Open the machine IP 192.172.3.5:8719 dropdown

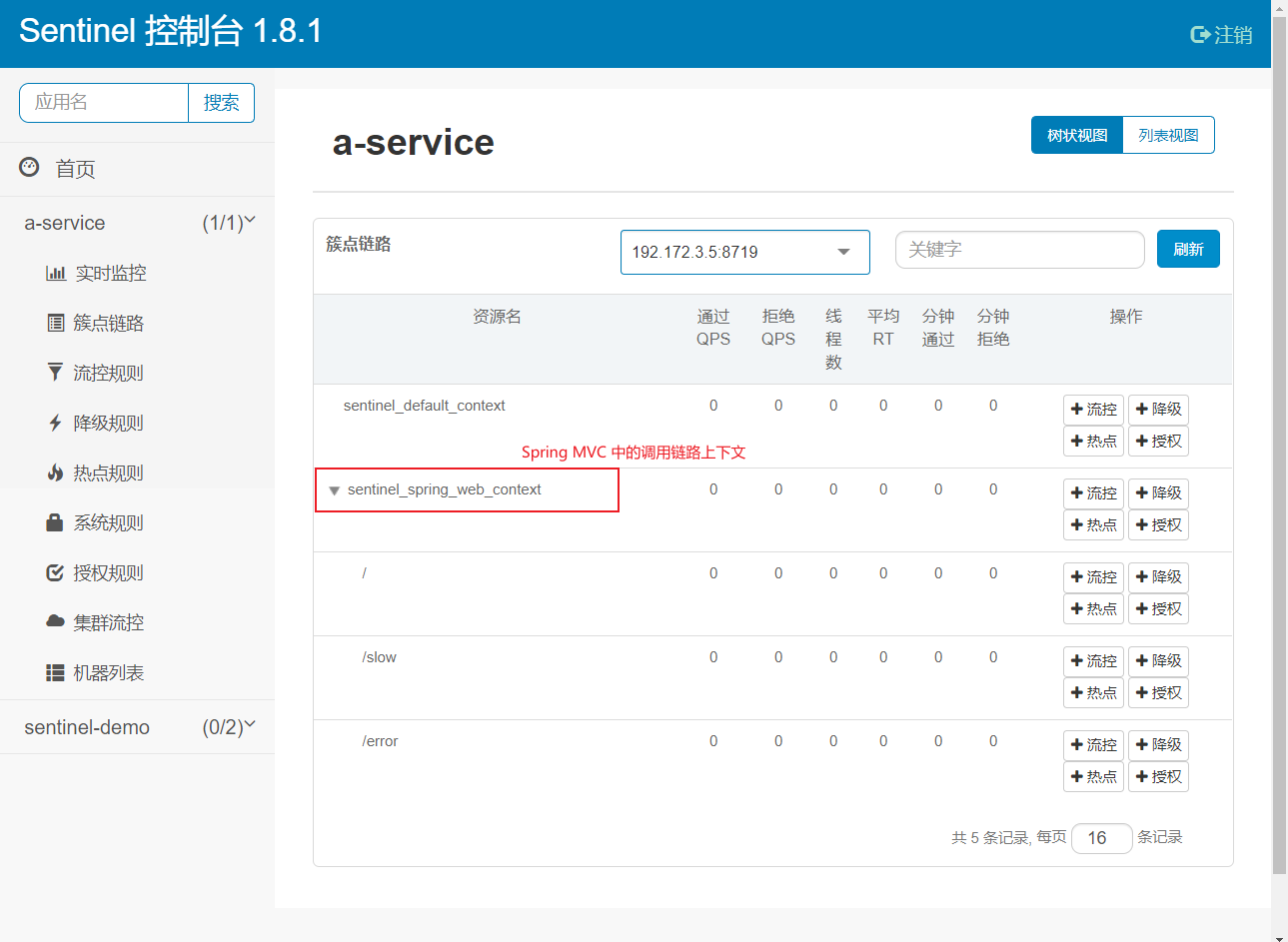[x=745, y=252]
